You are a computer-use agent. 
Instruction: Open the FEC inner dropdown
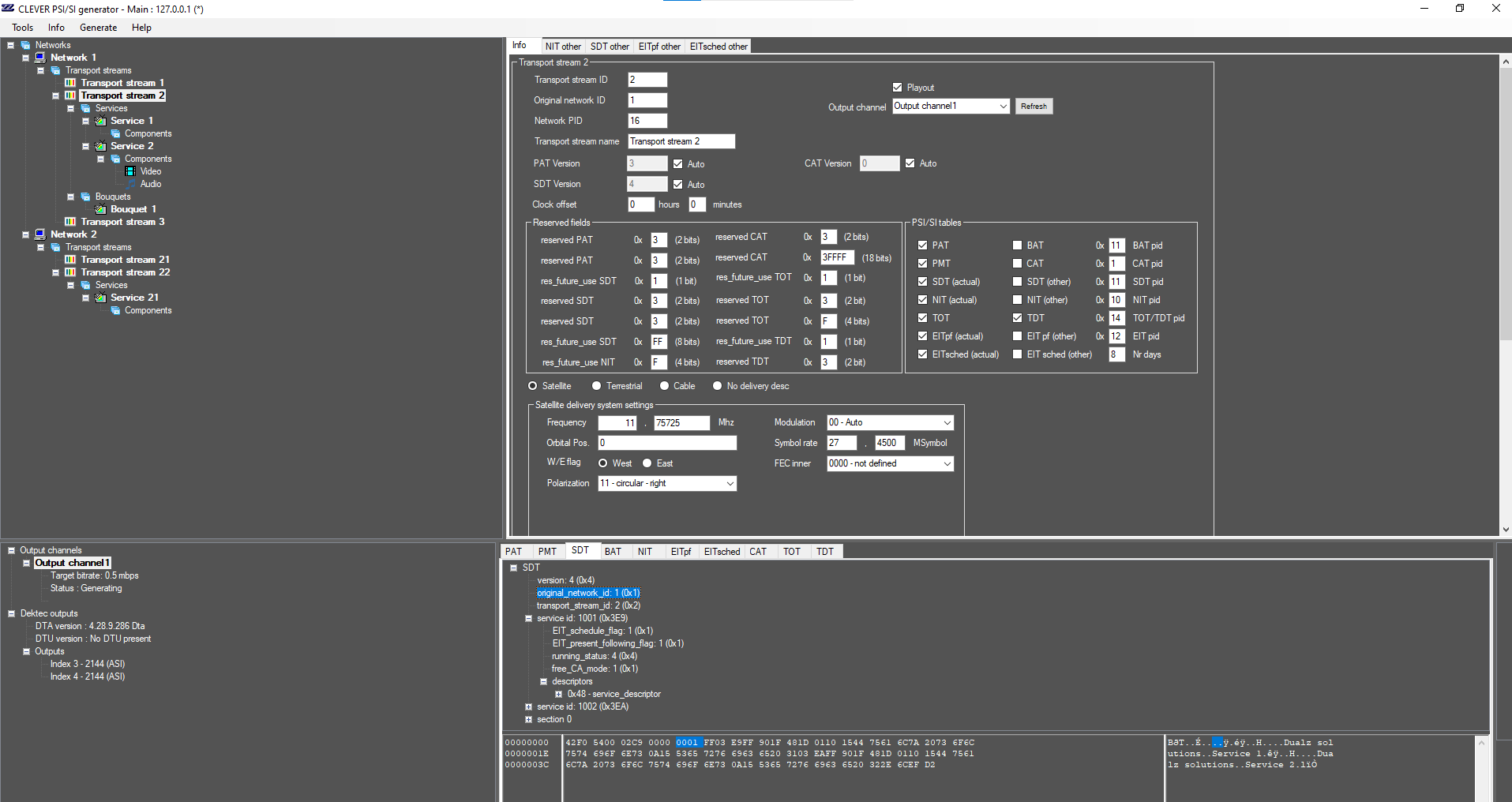click(947, 464)
